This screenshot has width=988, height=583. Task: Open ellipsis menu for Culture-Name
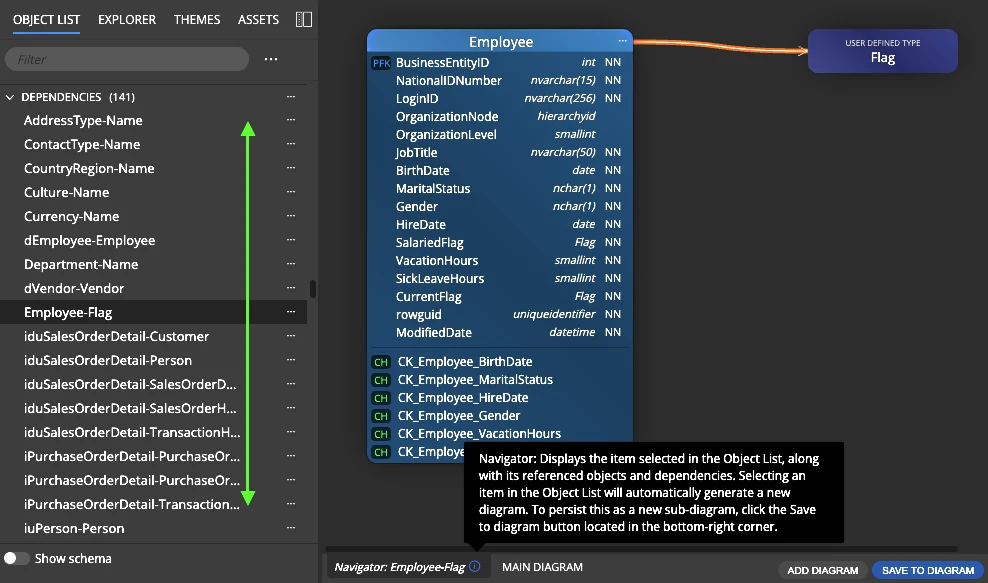pos(290,192)
